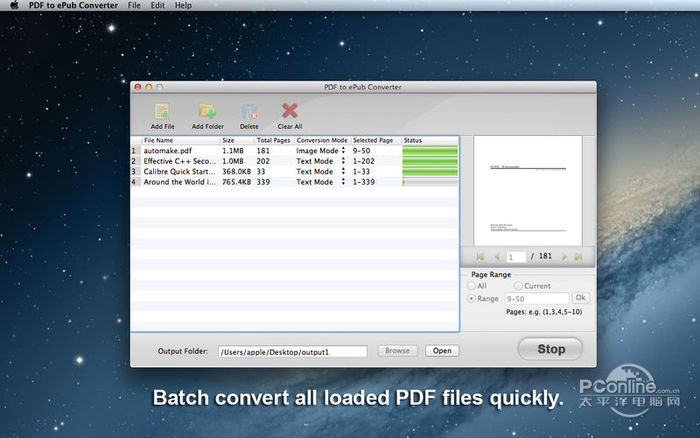The image size is (700, 438).
Task: Select the Around the World i... file row
Action: click(x=295, y=182)
